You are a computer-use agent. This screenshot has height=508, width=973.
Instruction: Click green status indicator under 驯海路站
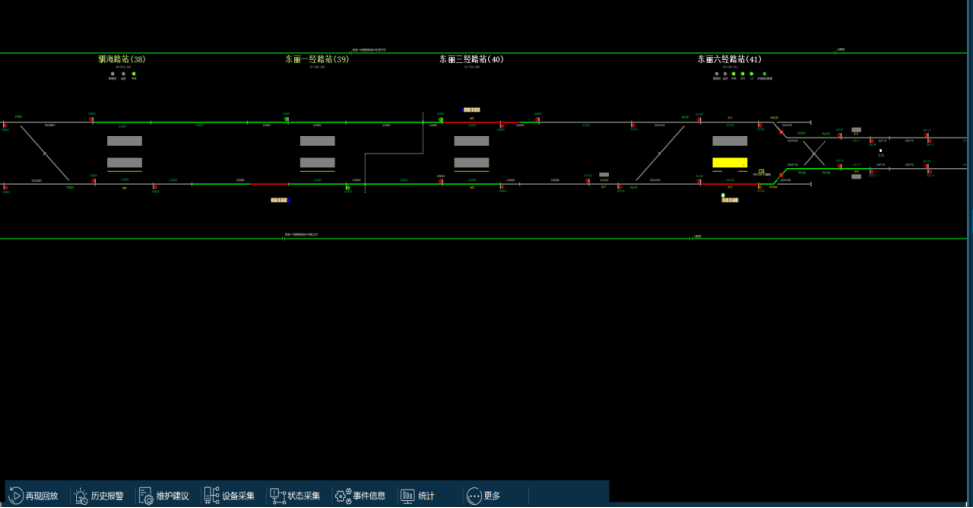(x=133, y=74)
